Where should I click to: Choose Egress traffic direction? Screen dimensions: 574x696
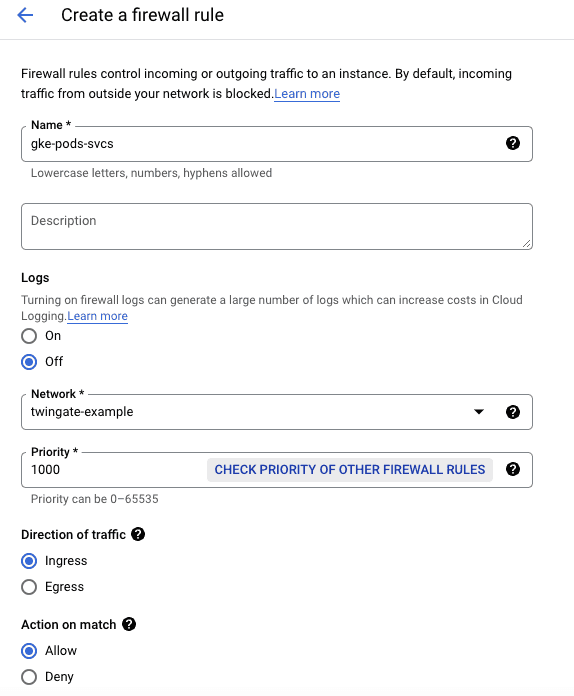(x=29, y=587)
